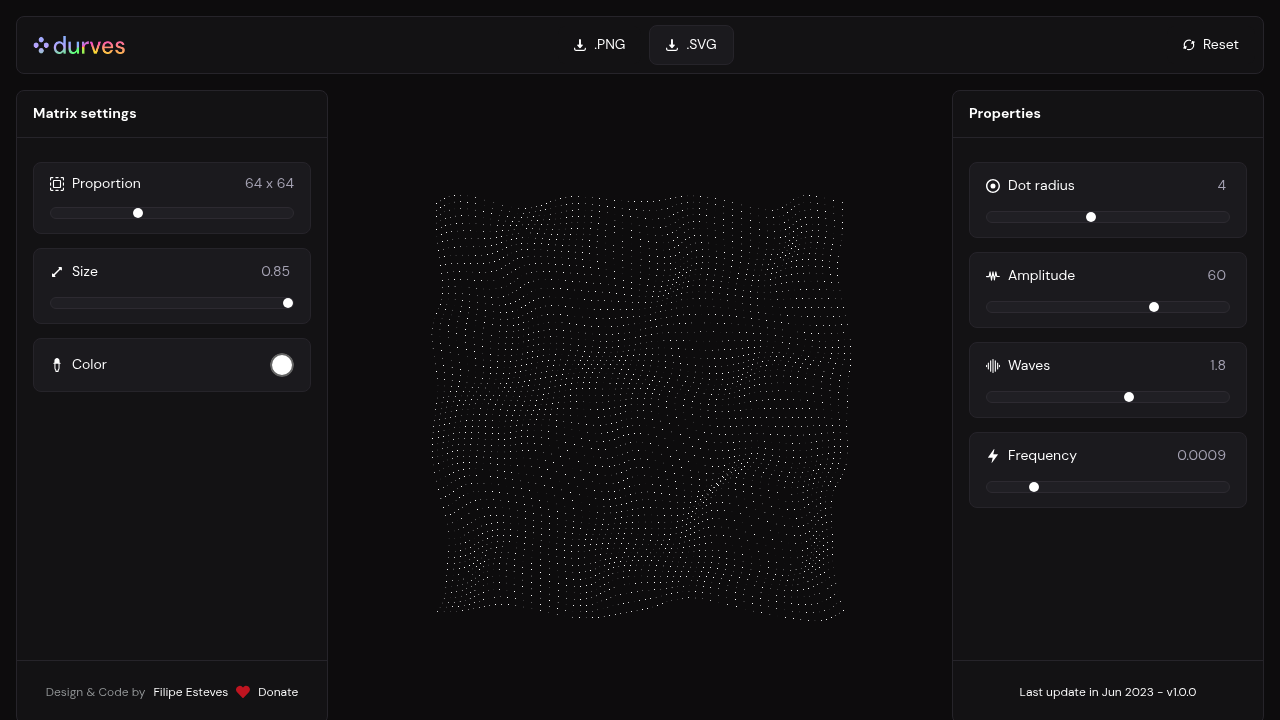
Task: Reset all settings to defaults
Action: coord(1210,45)
